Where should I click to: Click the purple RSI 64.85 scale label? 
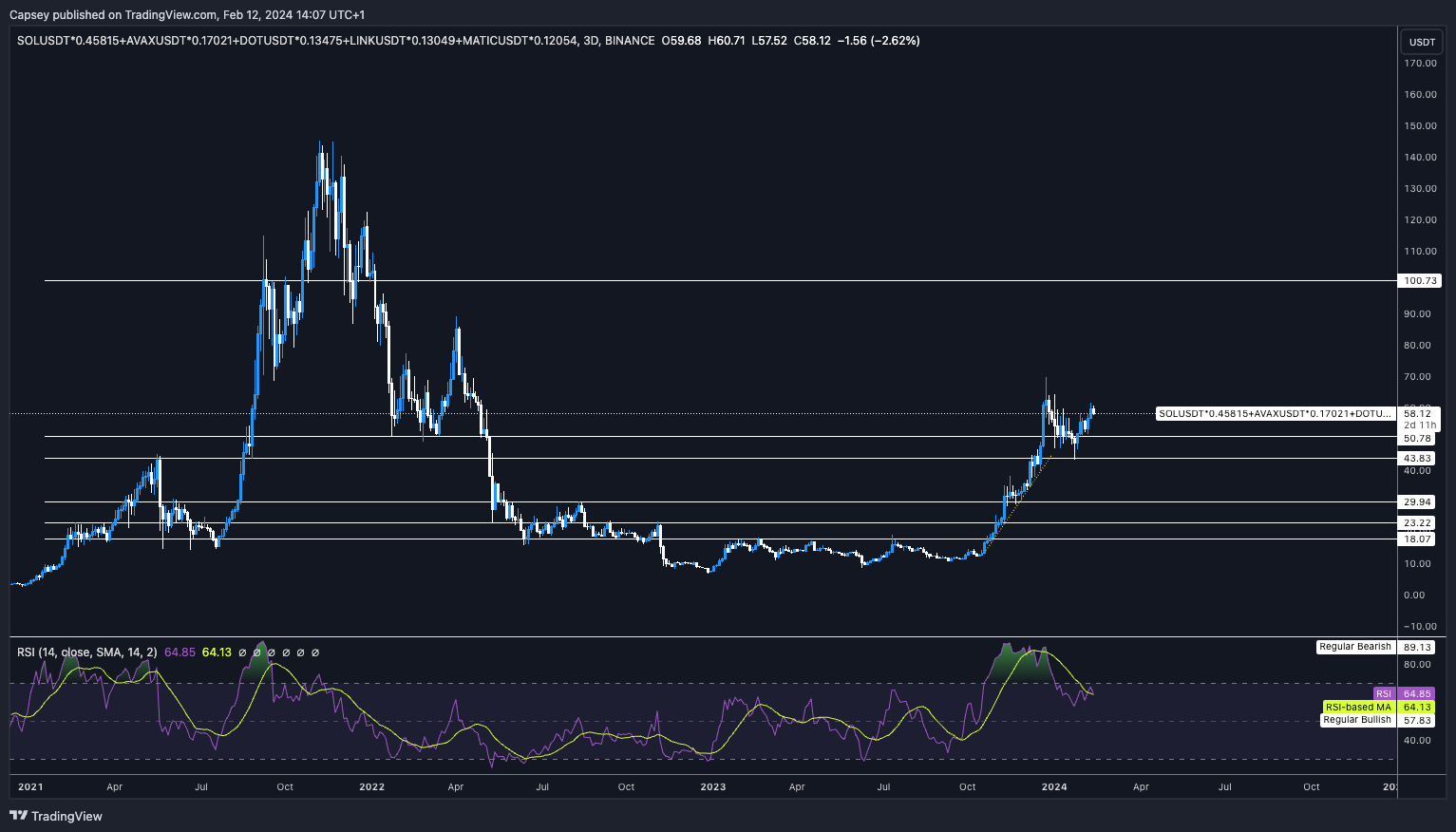1417,694
